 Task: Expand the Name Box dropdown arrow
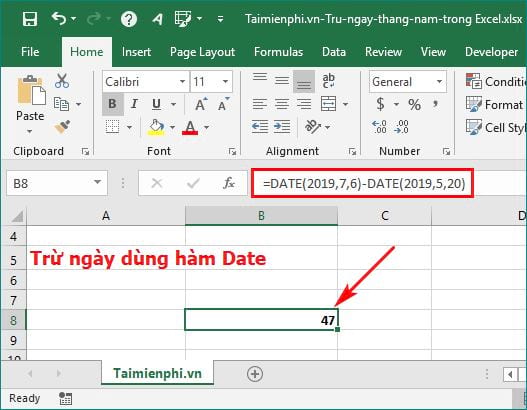pyautogui.click(x=97, y=182)
